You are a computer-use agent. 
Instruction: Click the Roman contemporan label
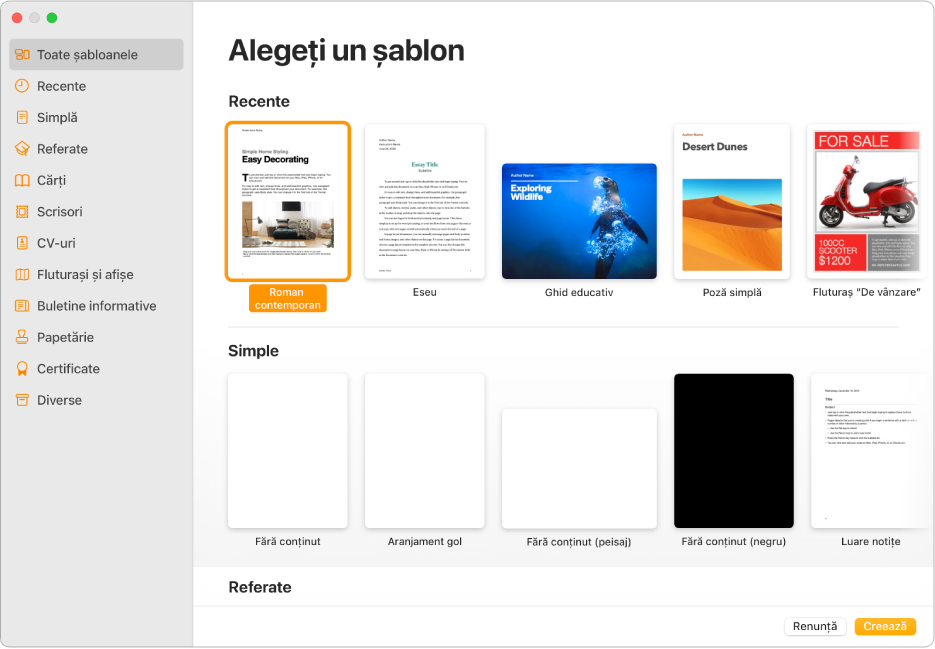(x=287, y=298)
